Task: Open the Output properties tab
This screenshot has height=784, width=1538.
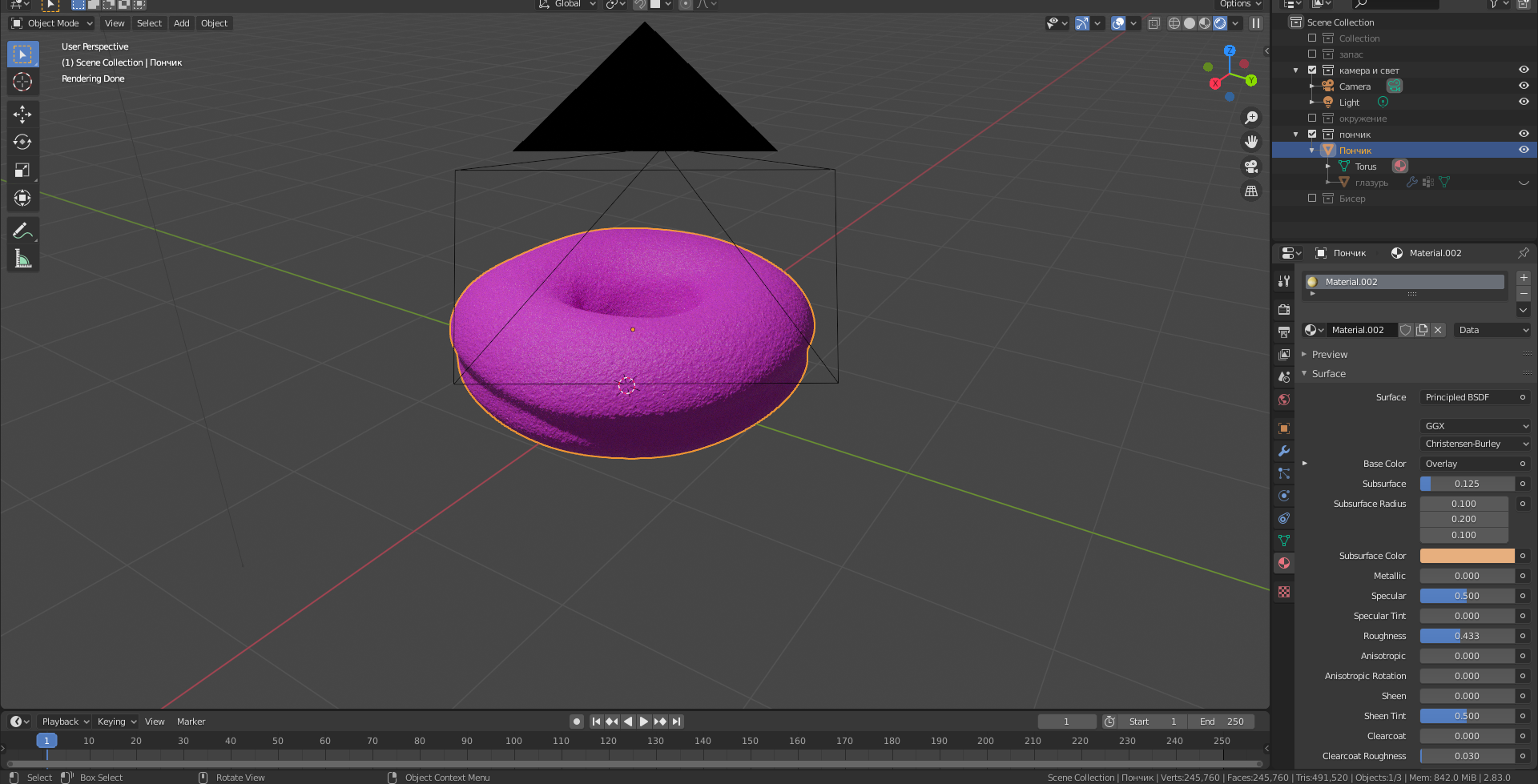Action: click(1284, 332)
